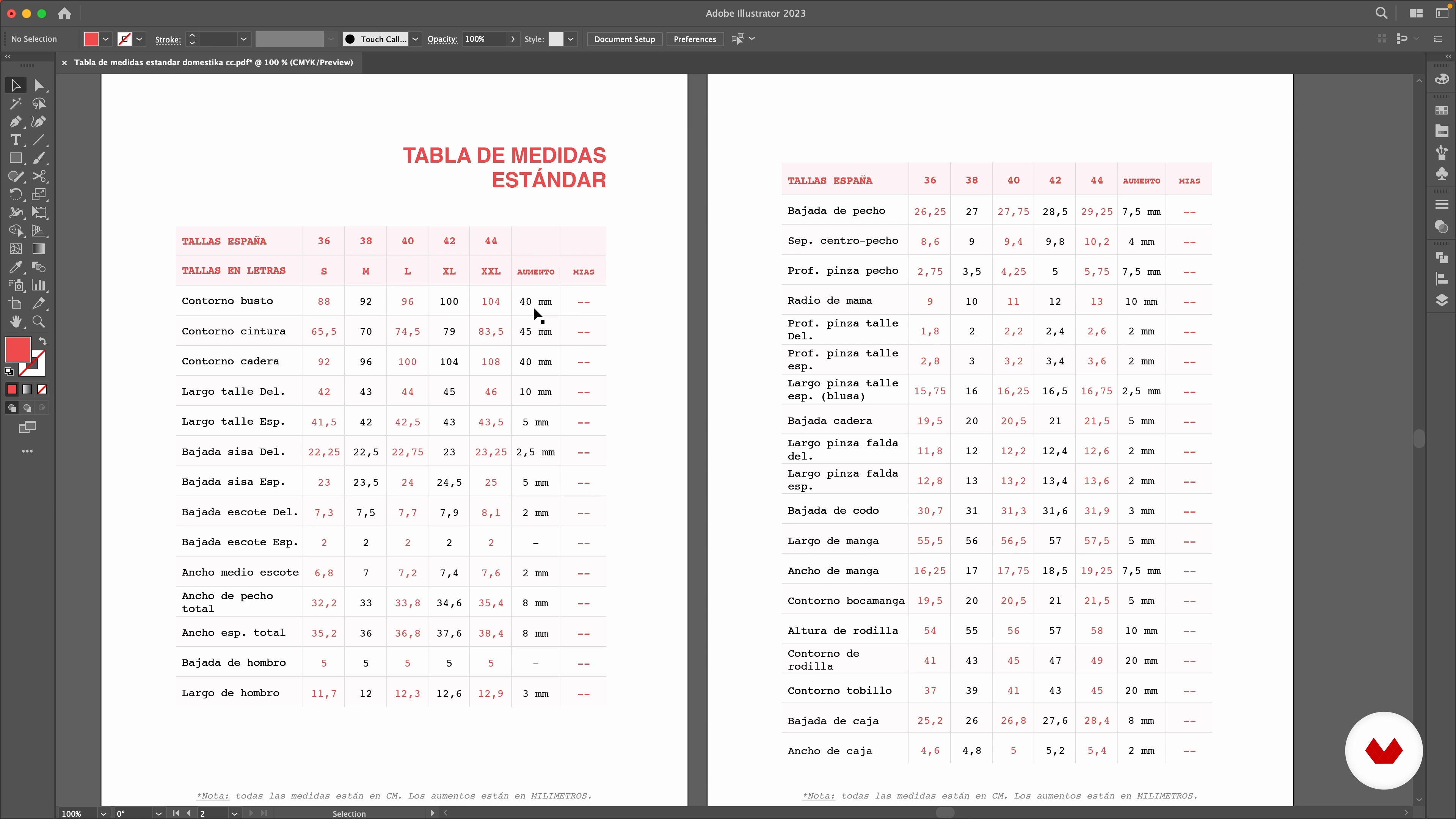Click the Stroke label link

pos(168,39)
